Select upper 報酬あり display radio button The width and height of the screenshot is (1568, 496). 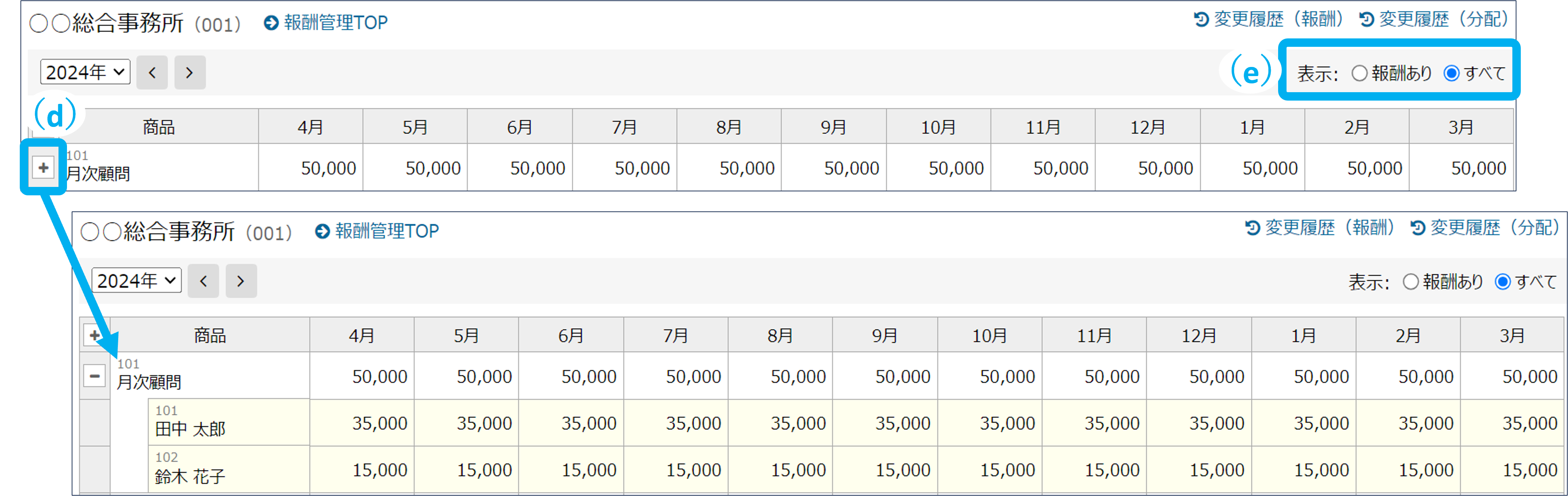point(1359,74)
